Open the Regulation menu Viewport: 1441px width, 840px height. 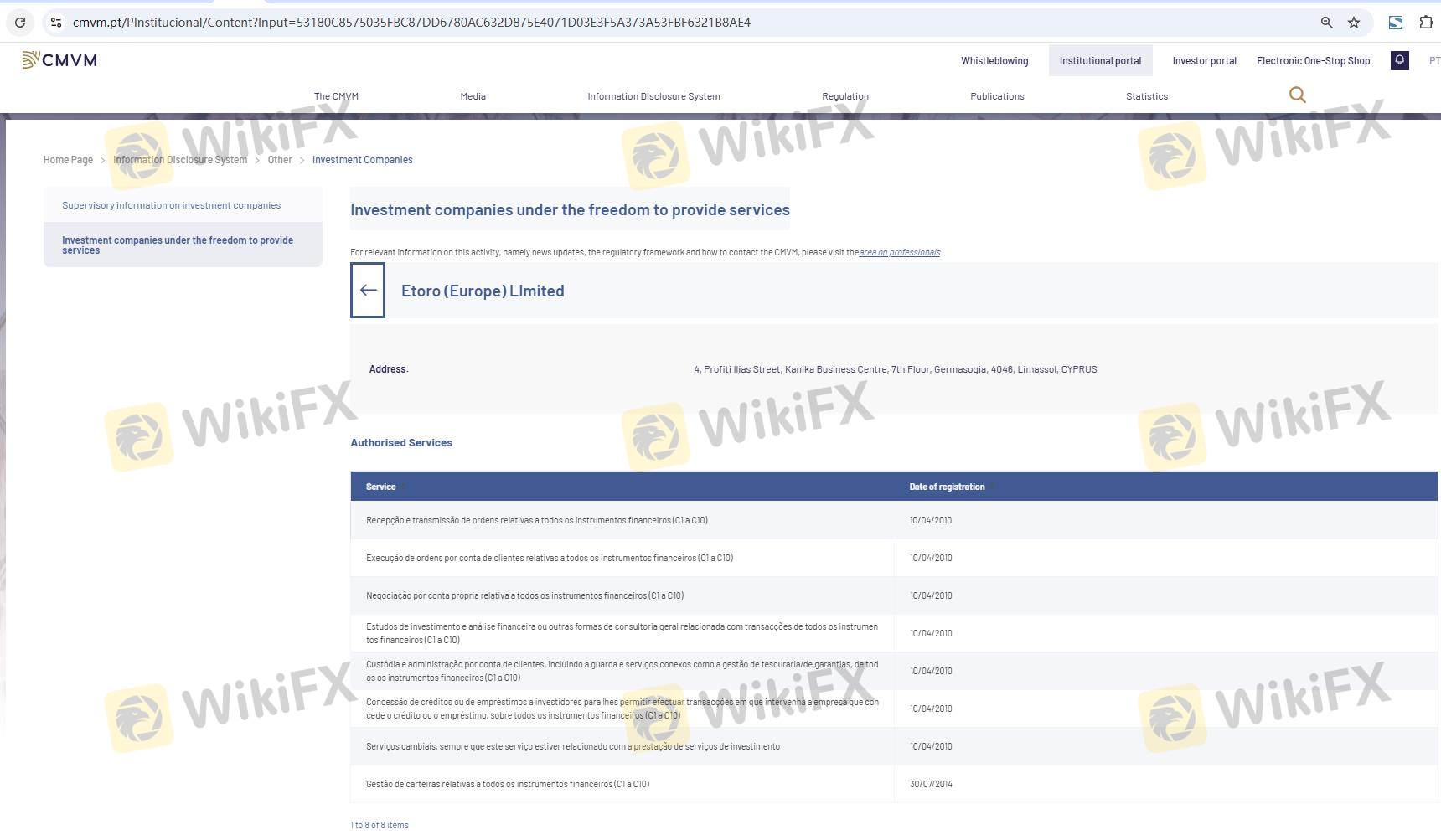pyautogui.click(x=844, y=96)
